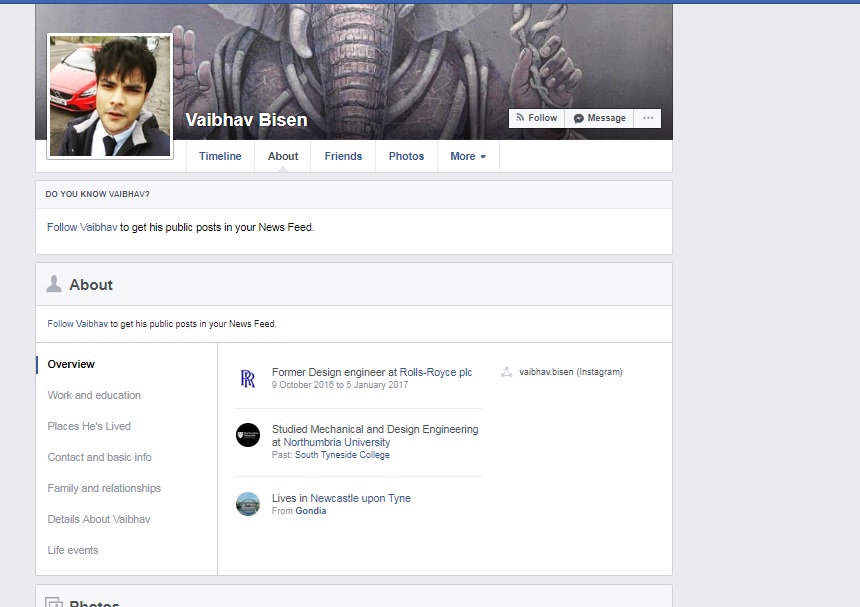This screenshot has width=860, height=607.
Task: Click the Northumbria University logo icon
Action: [x=247, y=435]
